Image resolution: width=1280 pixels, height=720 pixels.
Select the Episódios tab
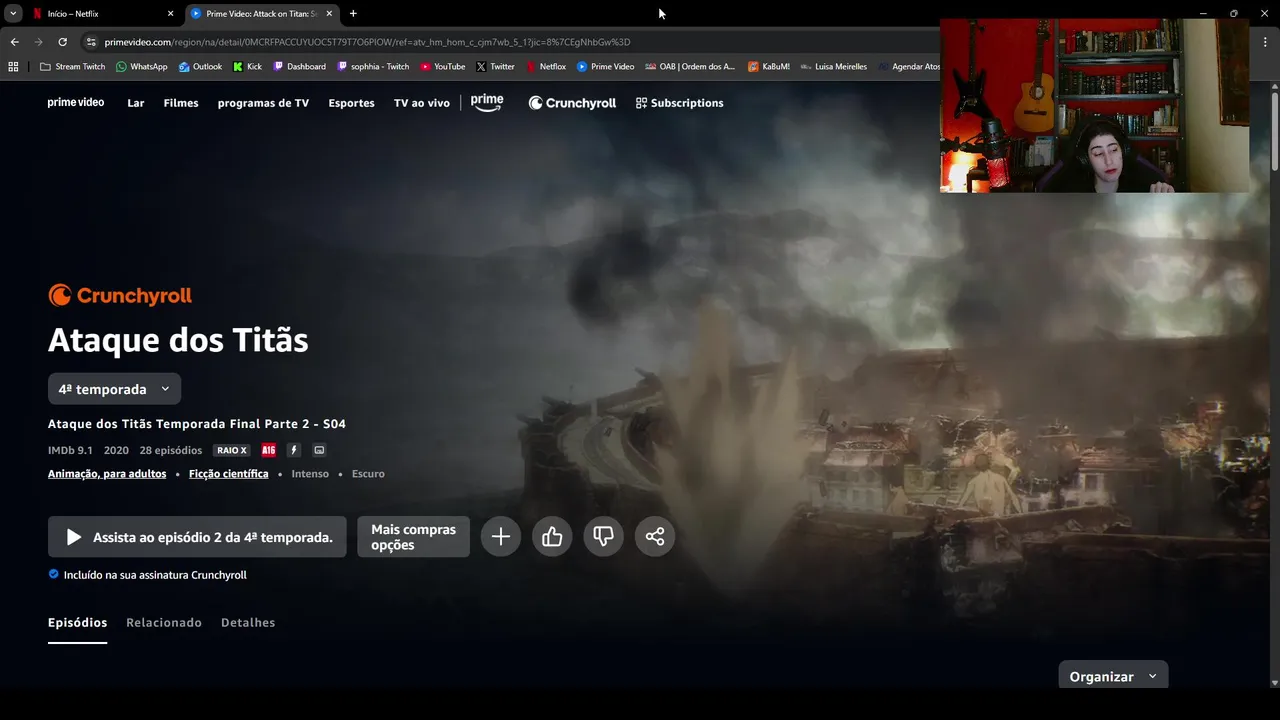pyautogui.click(x=77, y=623)
